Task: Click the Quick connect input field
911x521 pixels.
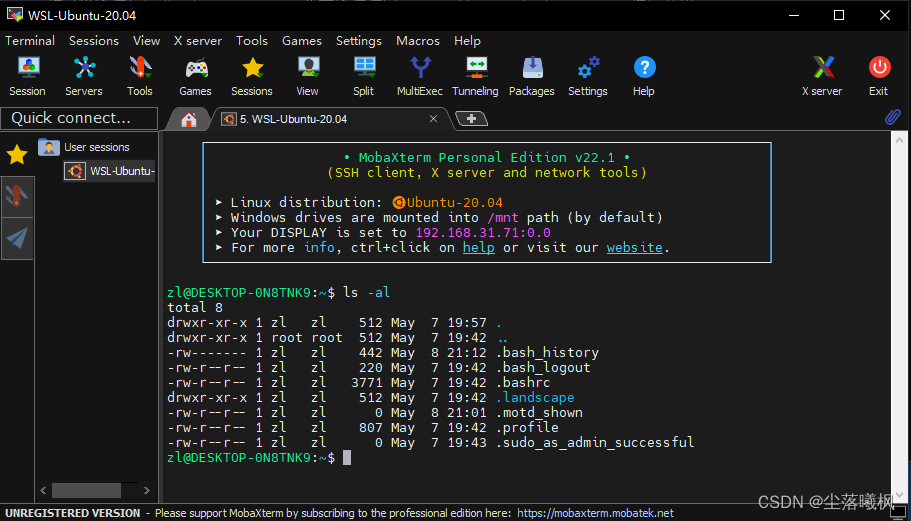Action: click(x=79, y=118)
